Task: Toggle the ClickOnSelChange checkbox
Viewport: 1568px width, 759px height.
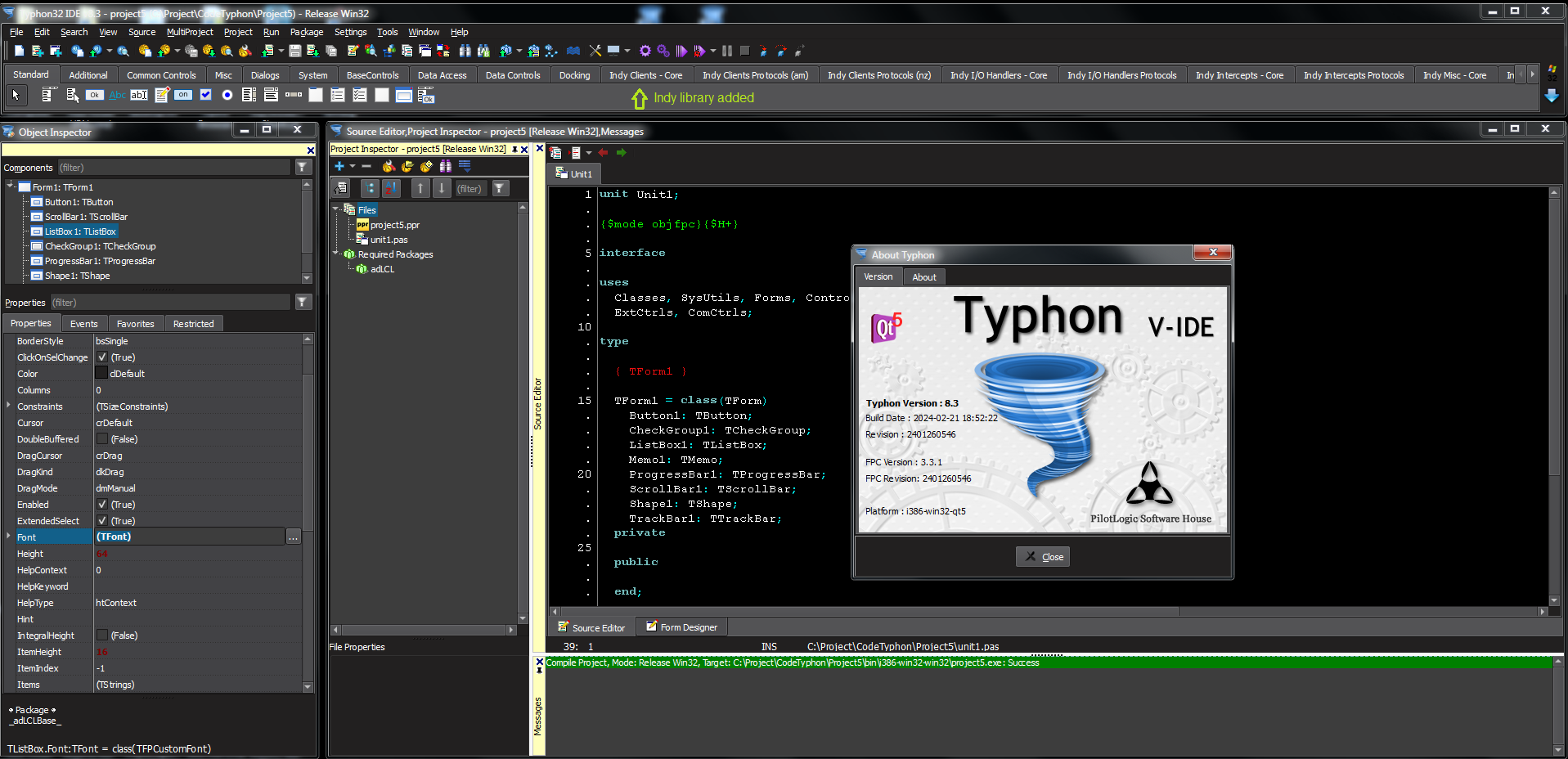Action: 102,357
